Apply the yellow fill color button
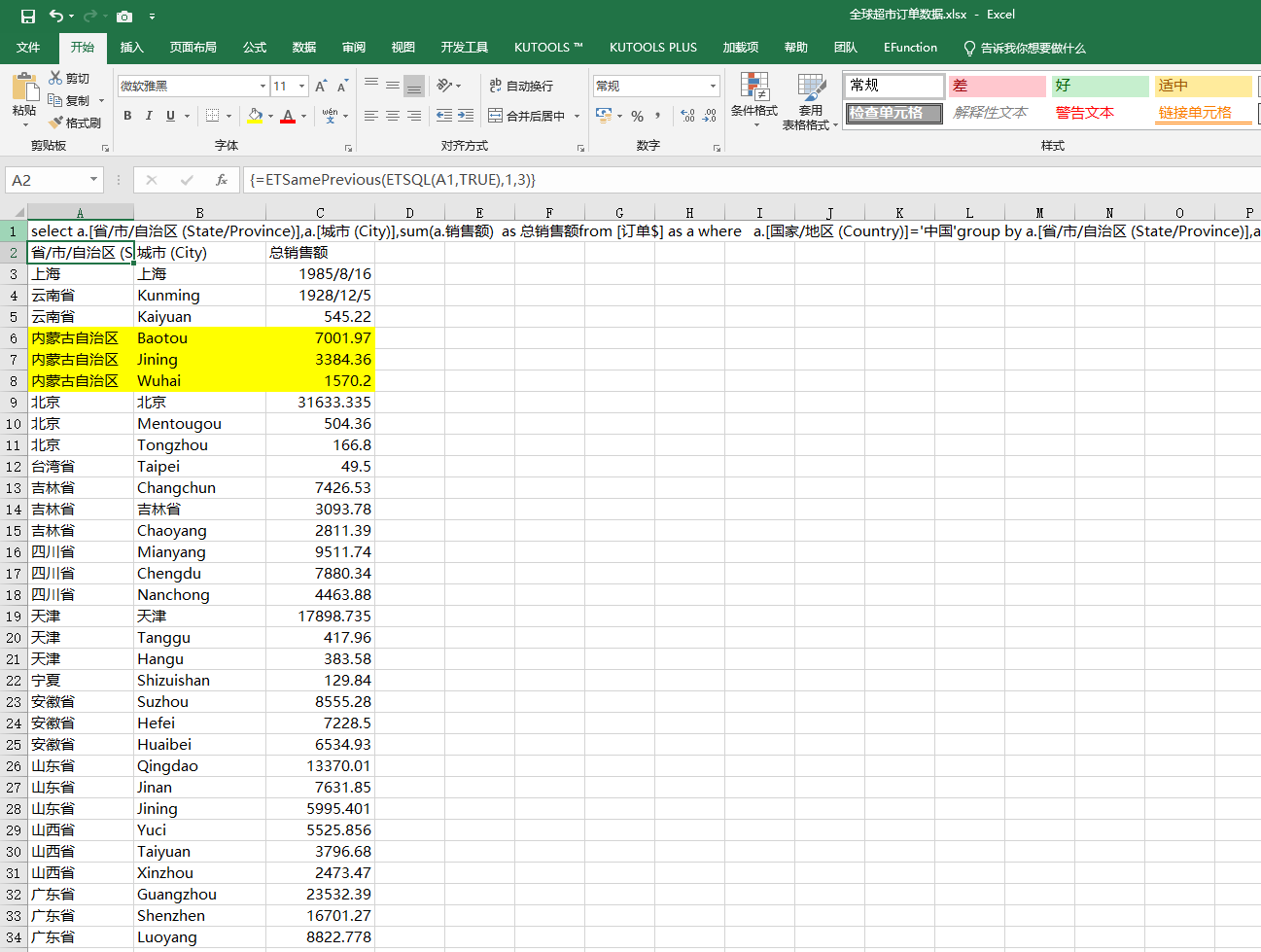The height and width of the screenshot is (952, 1261). click(x=255, y=116)
